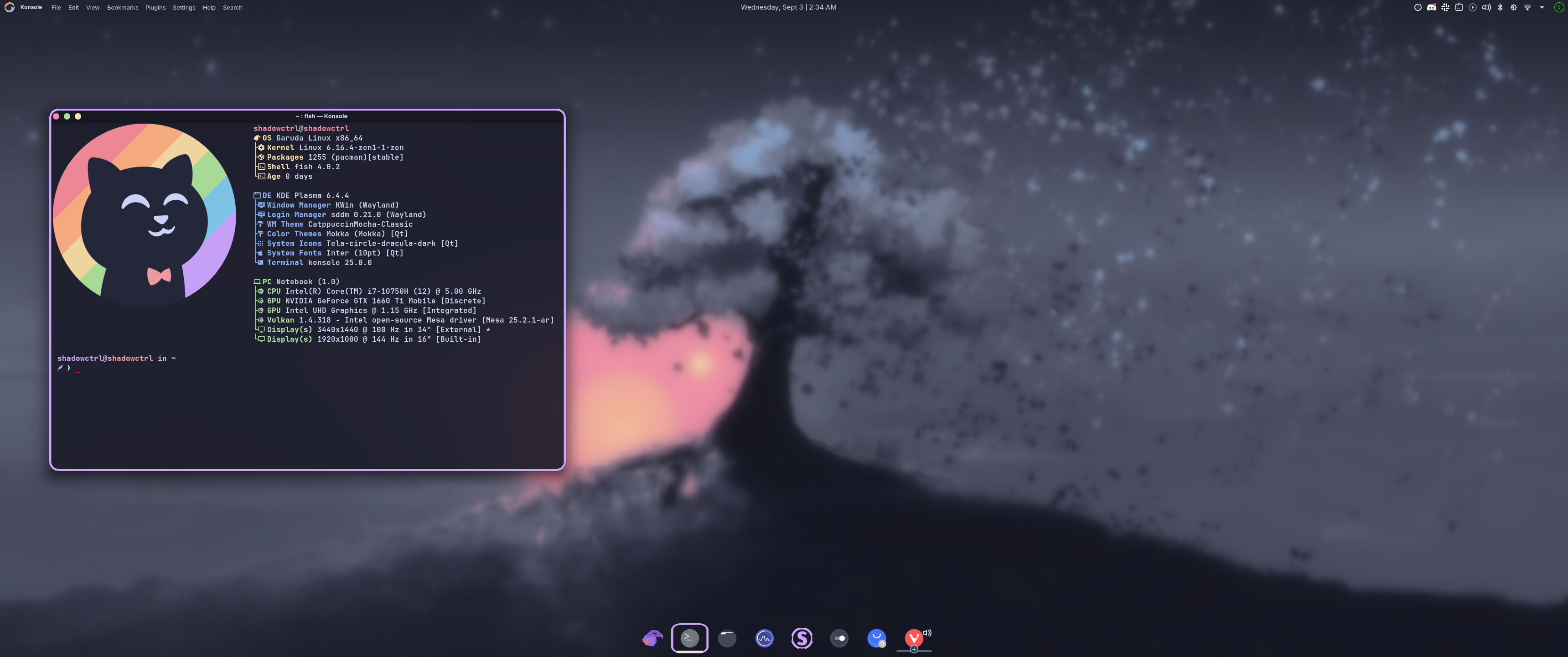
Task: Click the 1920x1080 built-in display line
Action: click(x=369, y=339)
